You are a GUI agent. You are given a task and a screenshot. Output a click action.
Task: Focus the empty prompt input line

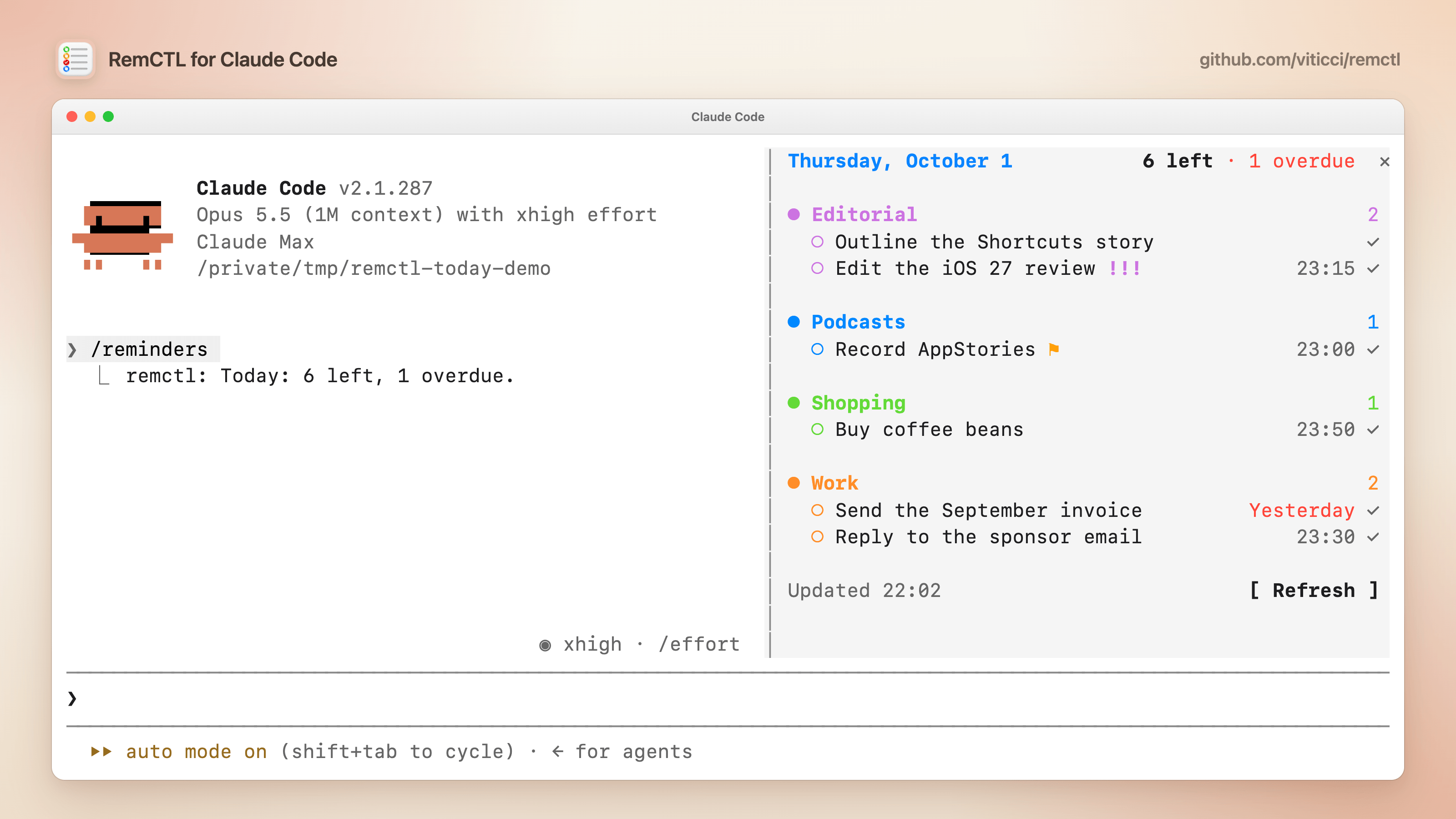point(728,698)
